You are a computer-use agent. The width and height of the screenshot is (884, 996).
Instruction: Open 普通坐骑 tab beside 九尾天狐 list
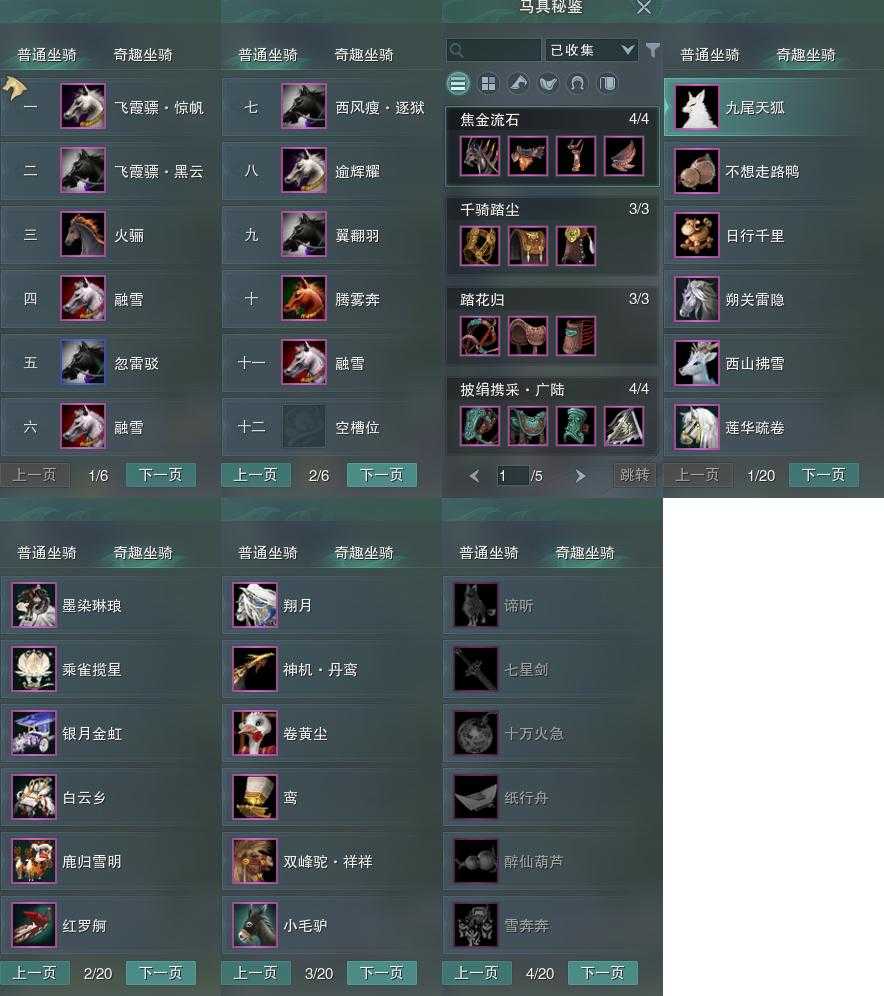pos(710,55)
